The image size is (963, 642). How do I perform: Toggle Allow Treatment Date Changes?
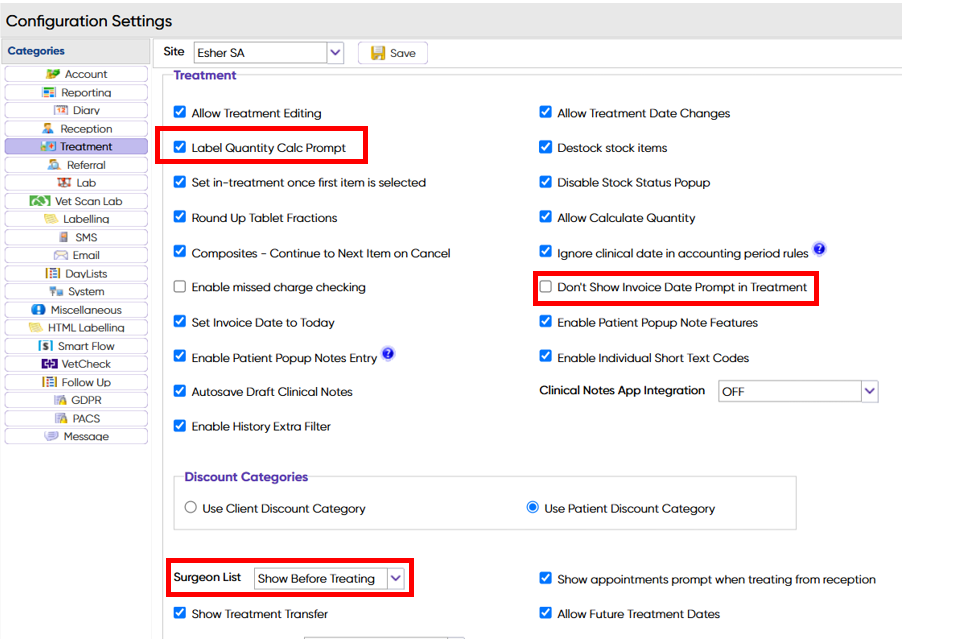[545, 112]
